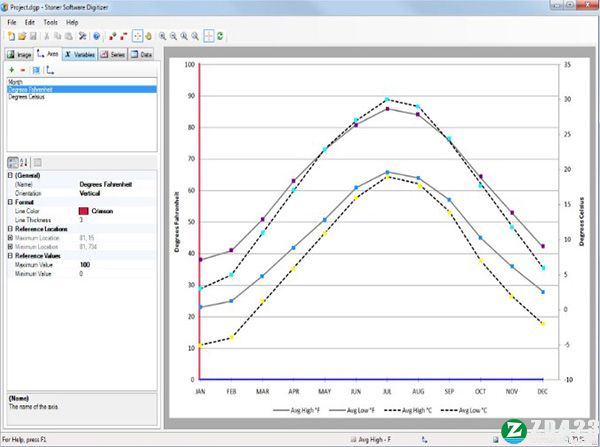Create a new project with the New icon

tap(11, 36)
